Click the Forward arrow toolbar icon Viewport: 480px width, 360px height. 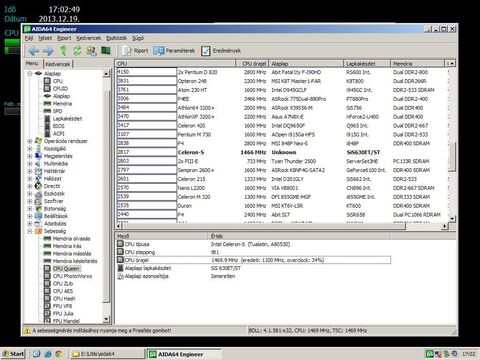pyautogui.click(x=48, y=51)
